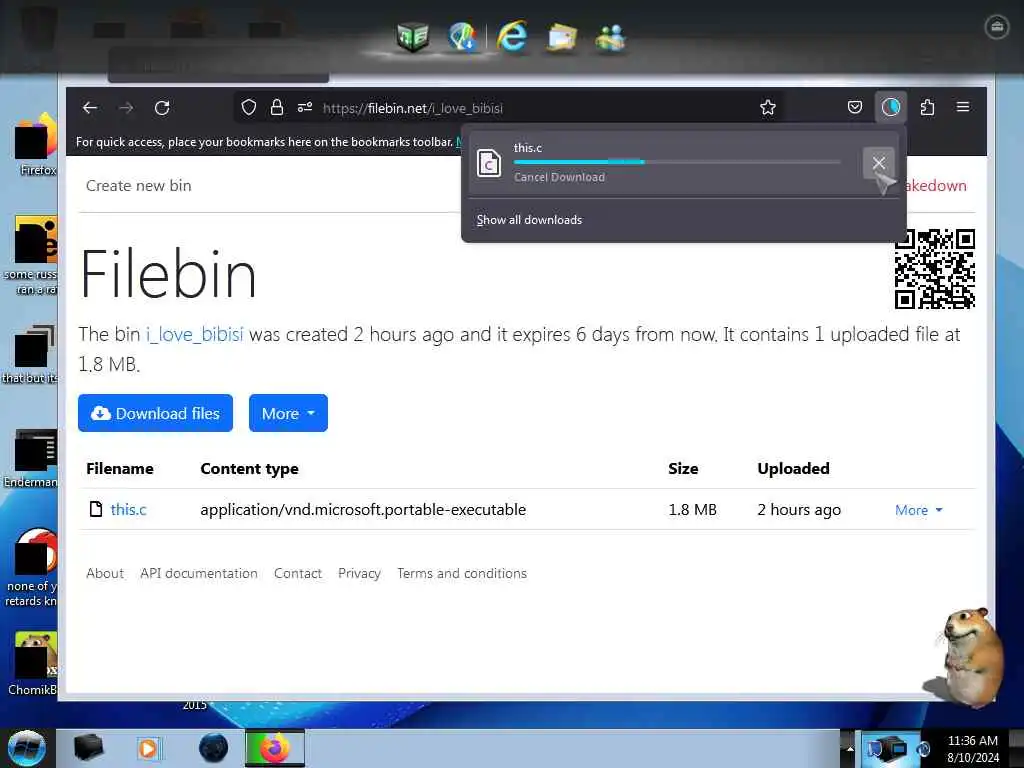This screenshot has width=1024, height=768.
Task: Open the site permissions icon in the address bar
Action: [305, 108]
